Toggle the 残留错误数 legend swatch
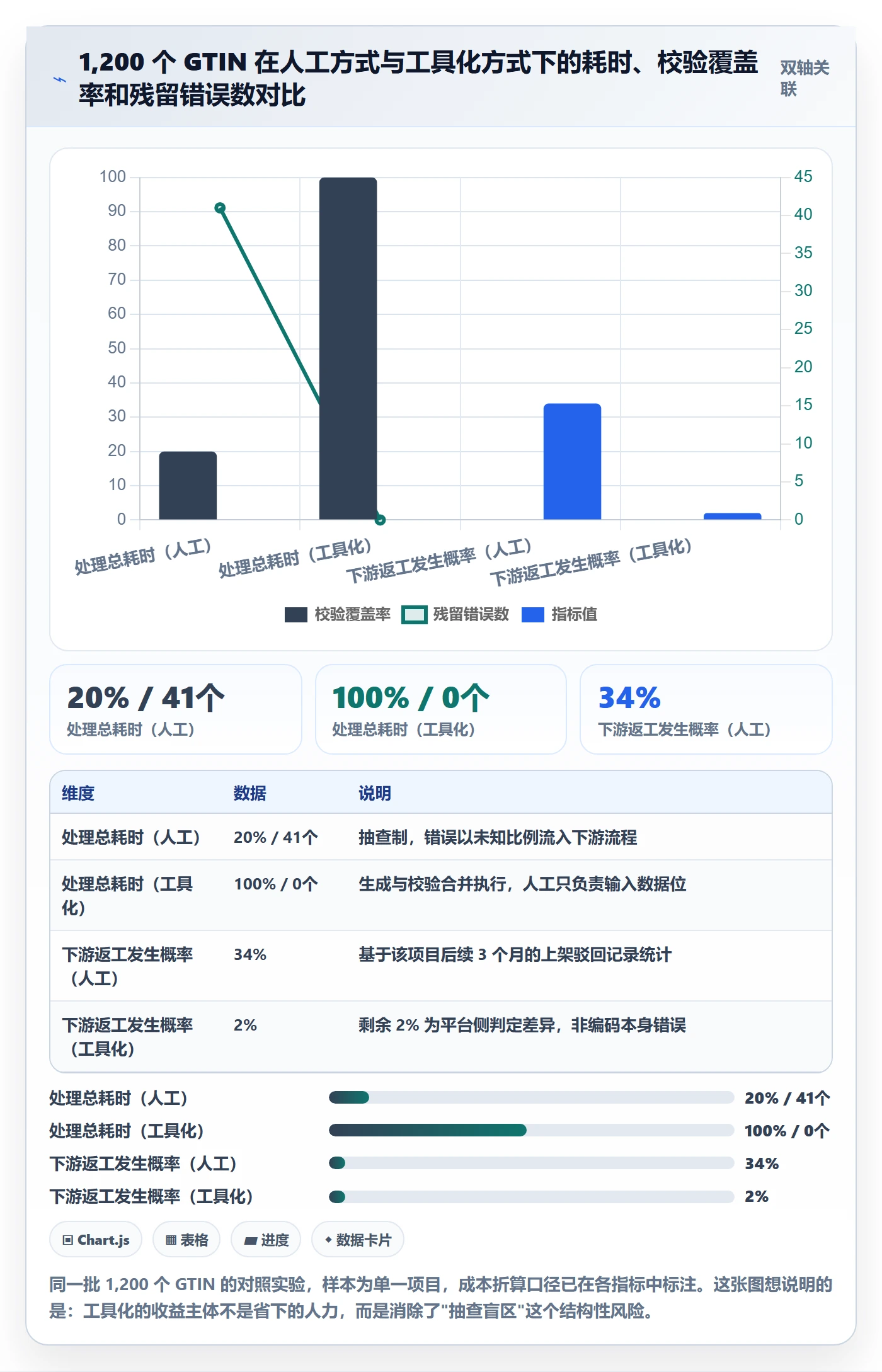This screenshot has height=1372, width=882. [414, 614]
